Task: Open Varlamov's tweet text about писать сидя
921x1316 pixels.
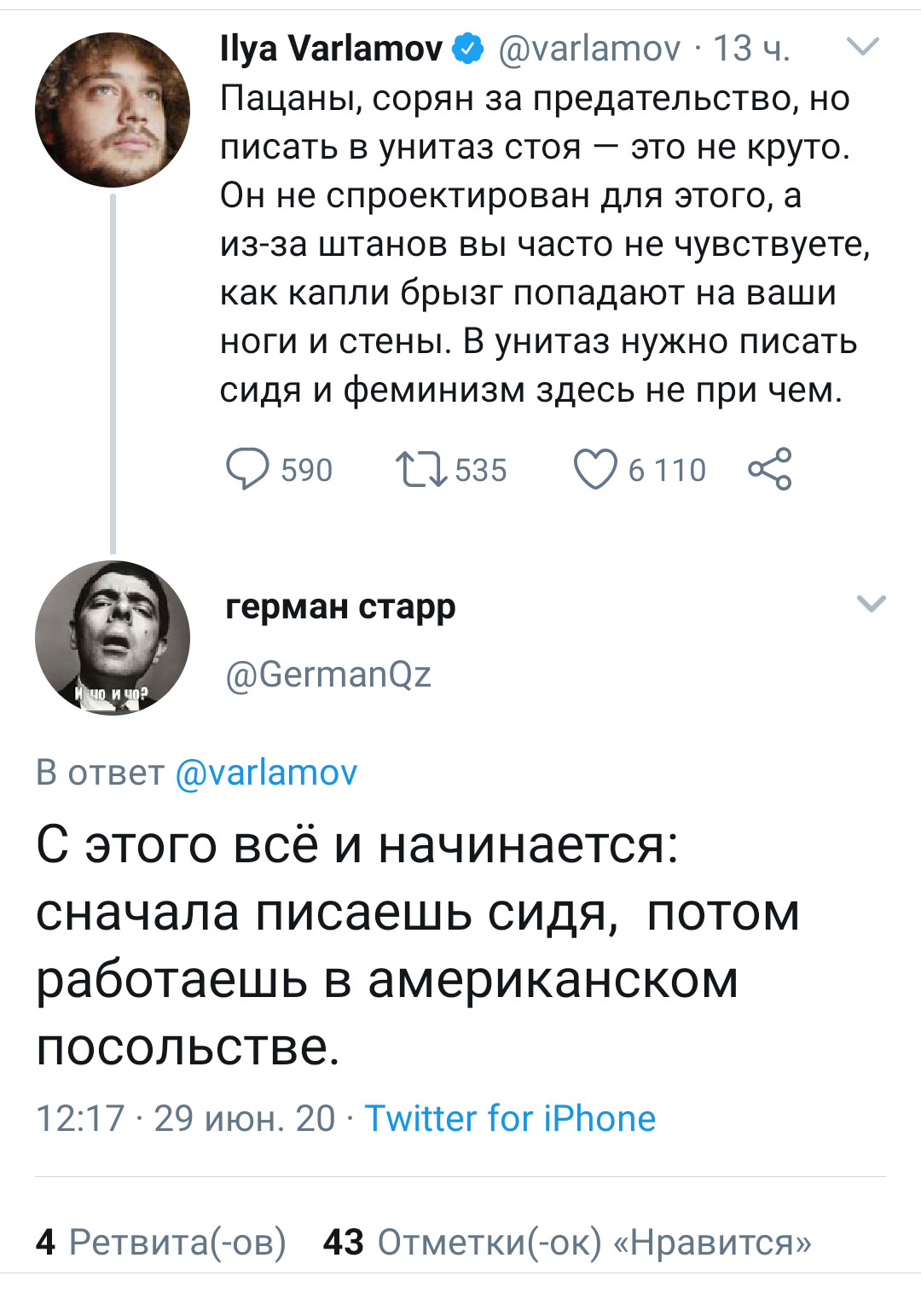Action: coord(545,244)
